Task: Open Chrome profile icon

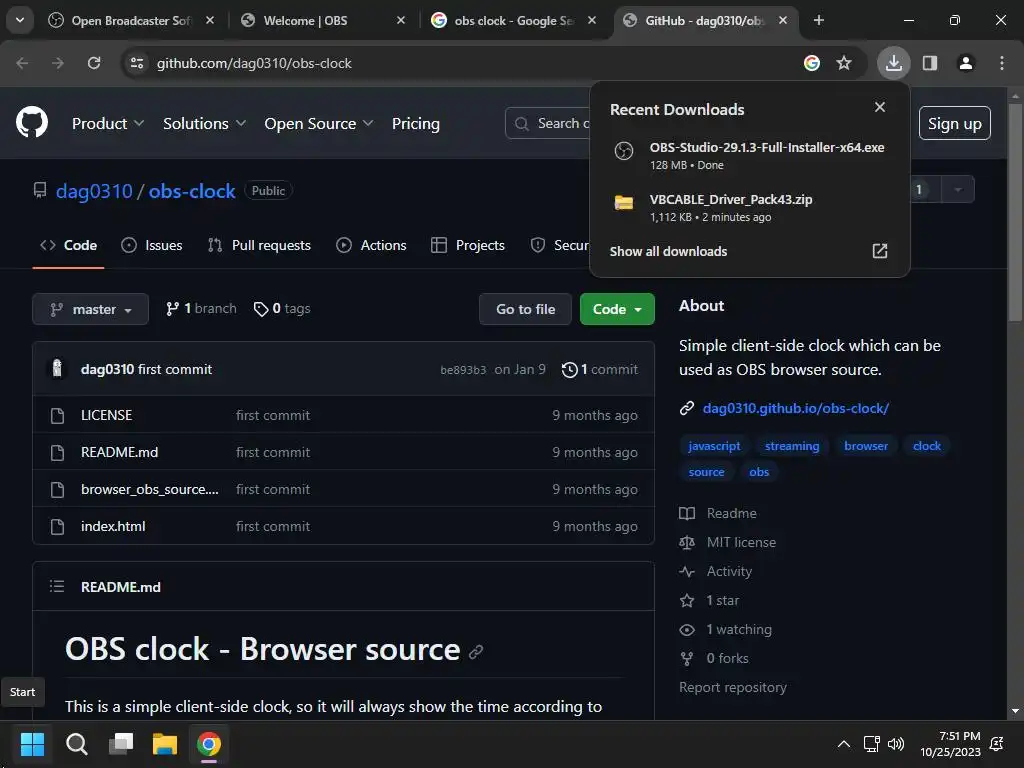Action: coord(966,63)
